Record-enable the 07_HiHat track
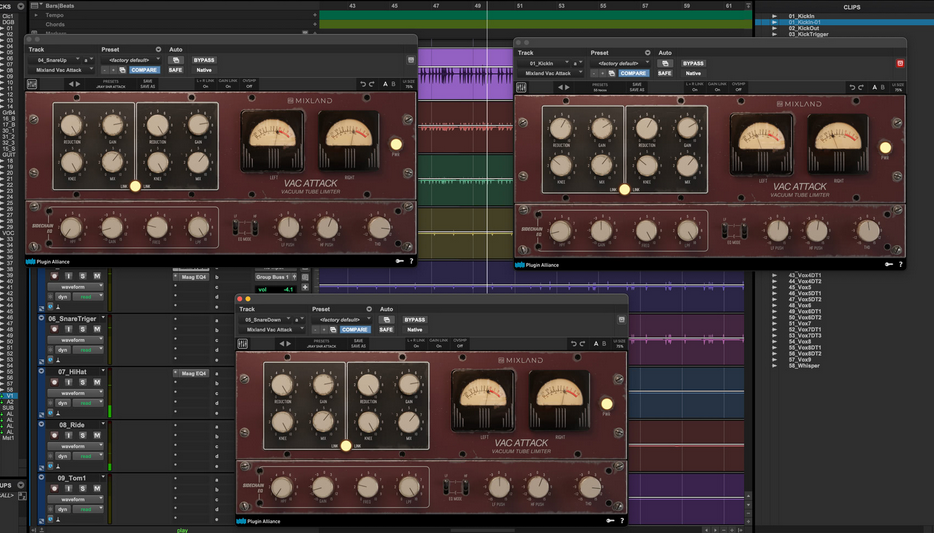The width and height of the screenshot is (934, 533). [x=54, y=382]
